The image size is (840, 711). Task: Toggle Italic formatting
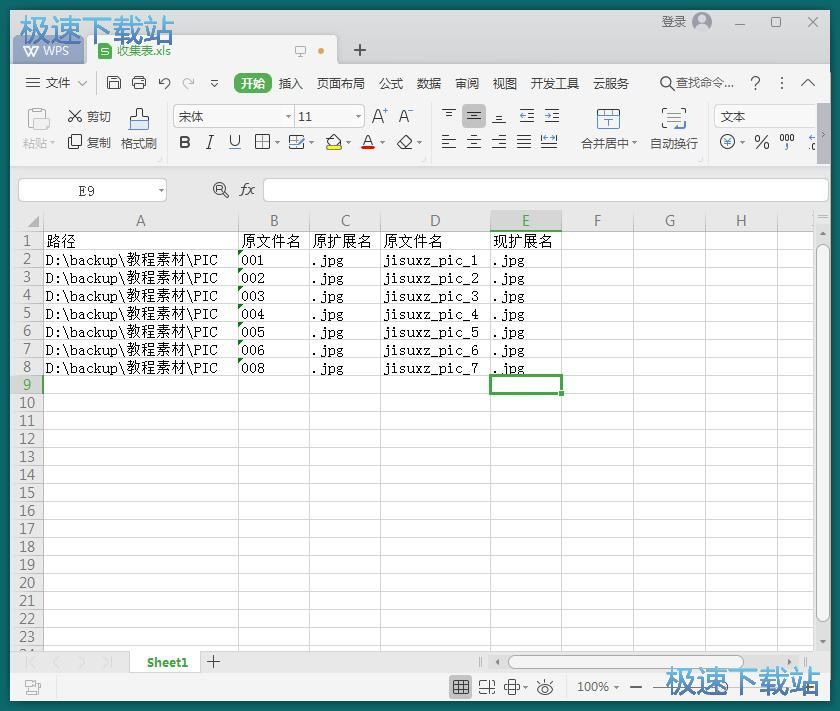point(209,143)
